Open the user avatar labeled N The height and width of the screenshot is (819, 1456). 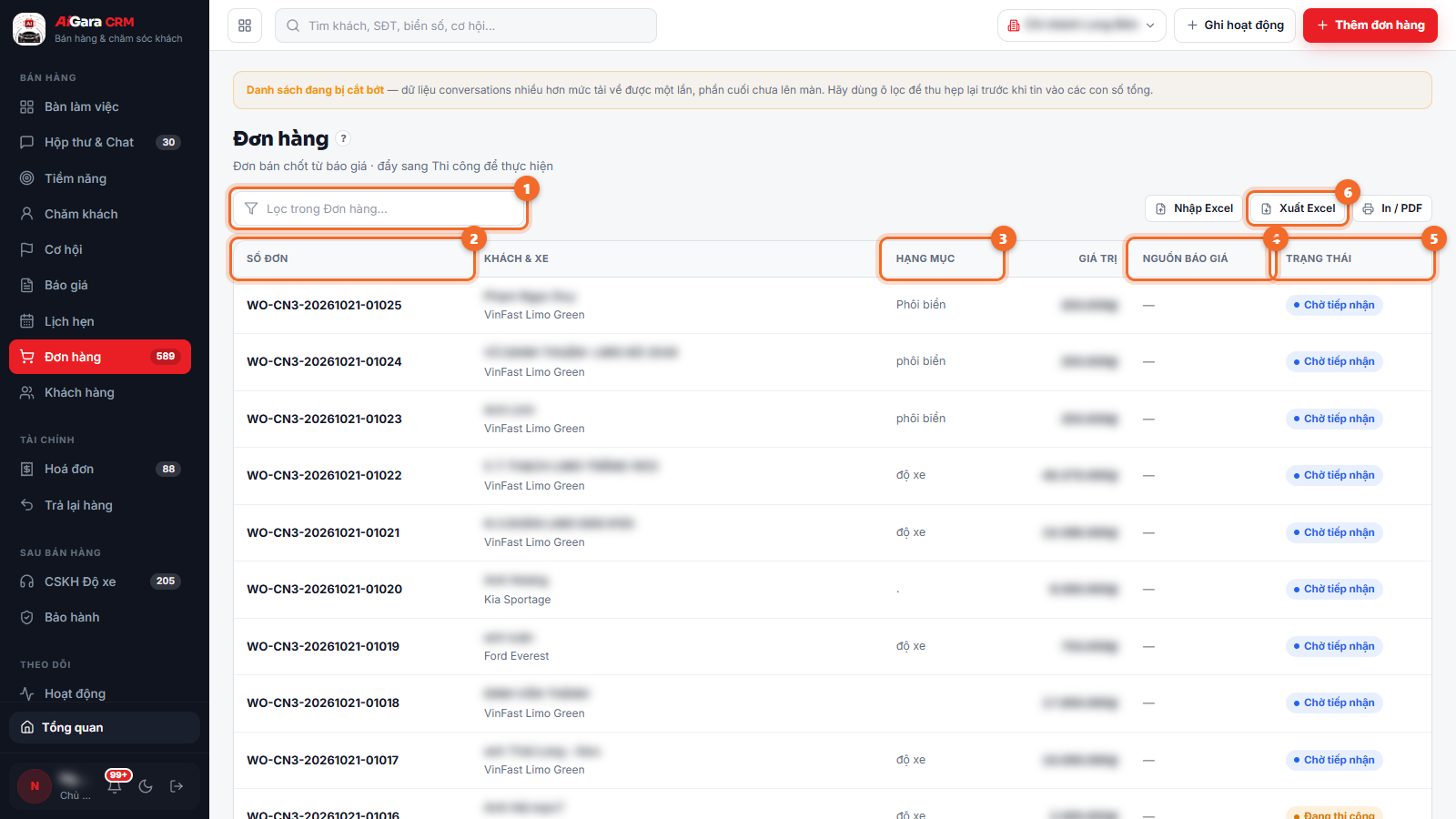click(35, 786)
